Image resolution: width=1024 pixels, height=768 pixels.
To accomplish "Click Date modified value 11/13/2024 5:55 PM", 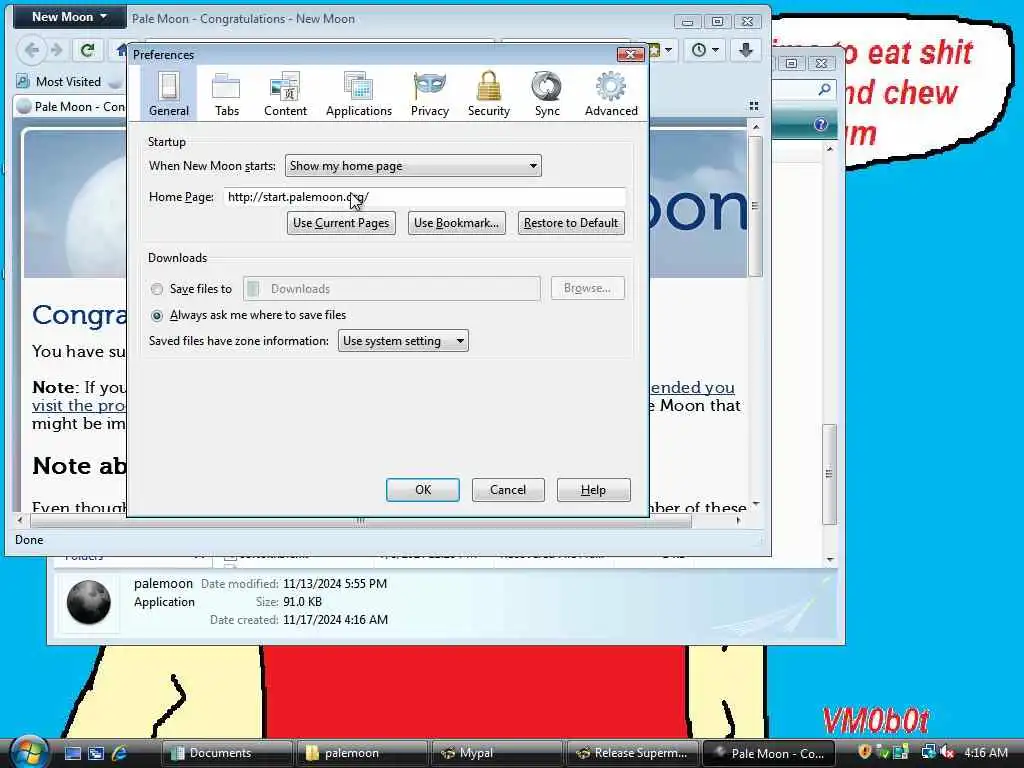I will [335, 584].
